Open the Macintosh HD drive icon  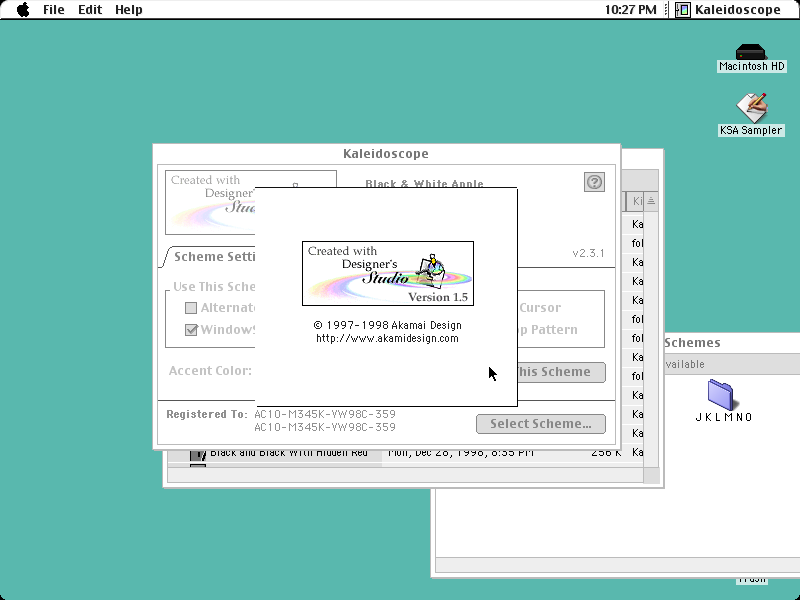pos(751,52)
